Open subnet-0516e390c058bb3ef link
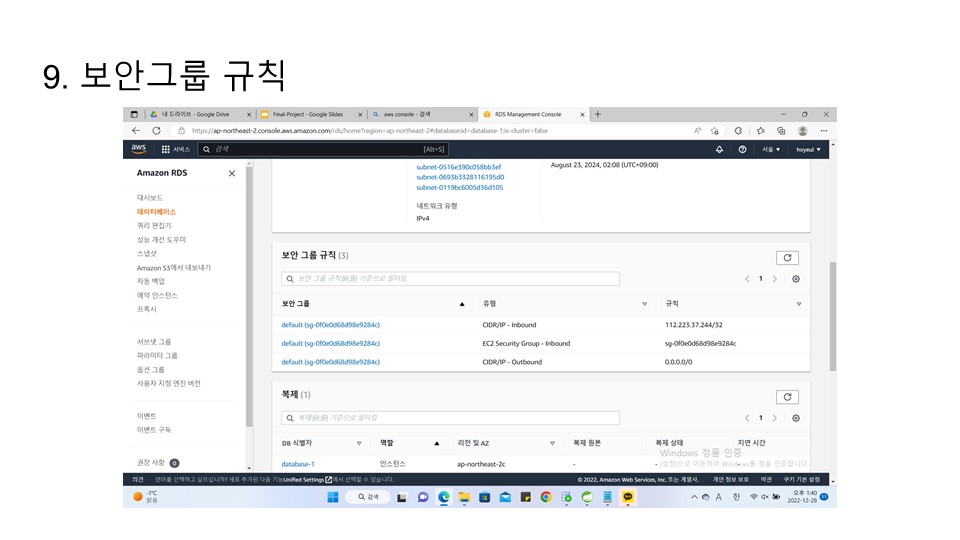 [459, 167]
